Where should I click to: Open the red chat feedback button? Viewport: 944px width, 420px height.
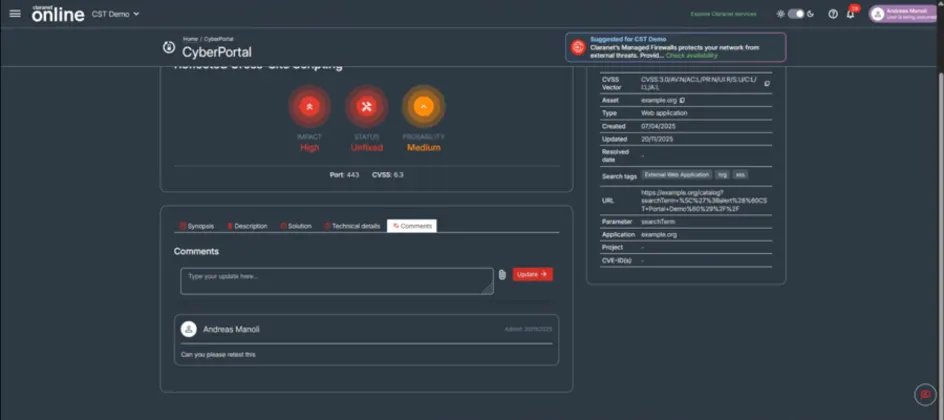(x=926, y=395)
